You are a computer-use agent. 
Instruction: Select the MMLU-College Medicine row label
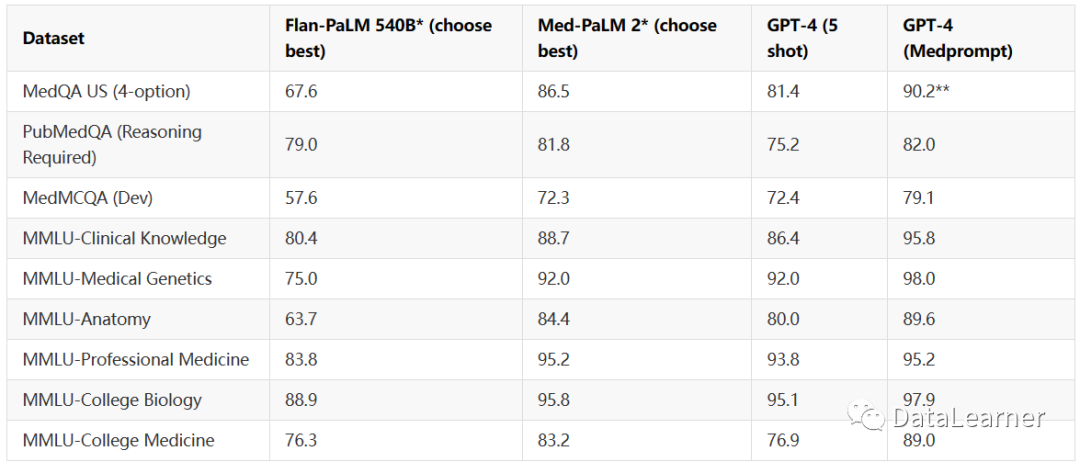coord(118,440)
